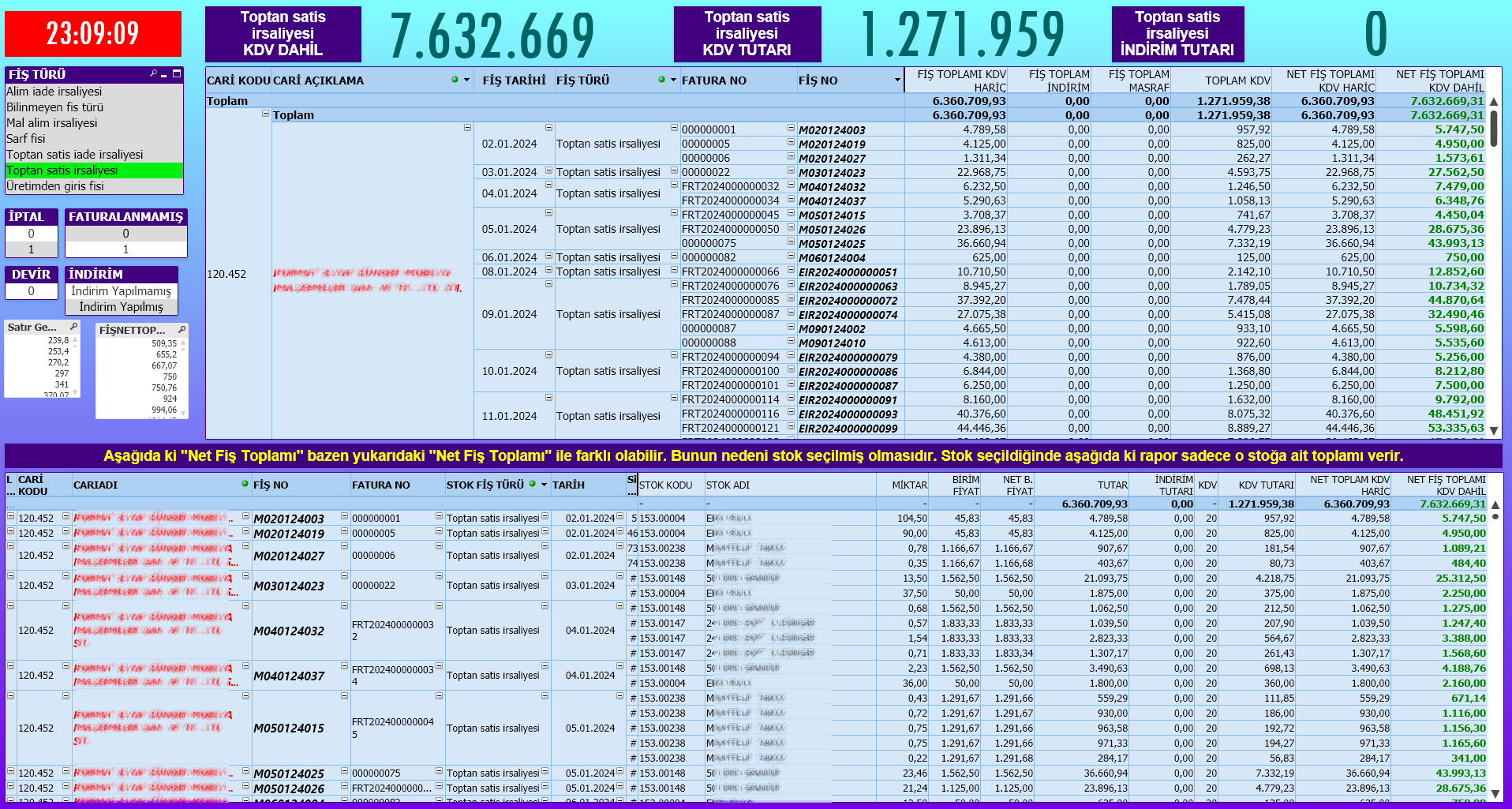Select 'Toptan satis iade irsaliyesi' list entry
Screen dimensions: 1512x809
[75, 155]
